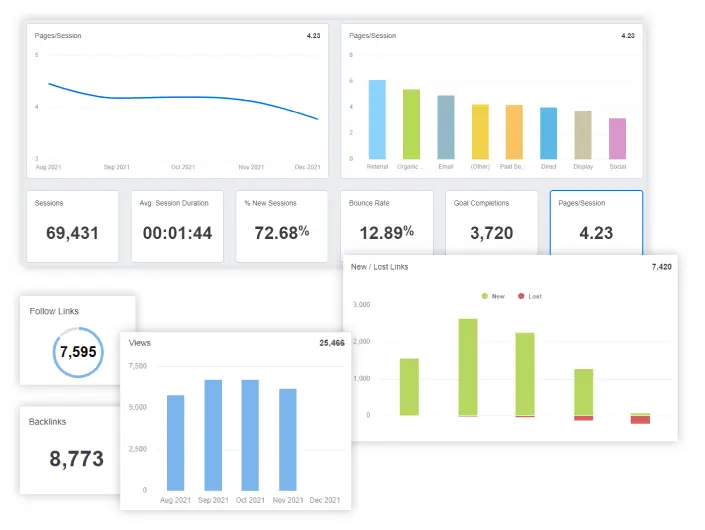Click the Follow Links circular gauge
The width and height of the screenshot is (705, 530).
click(x=77, y=351)
